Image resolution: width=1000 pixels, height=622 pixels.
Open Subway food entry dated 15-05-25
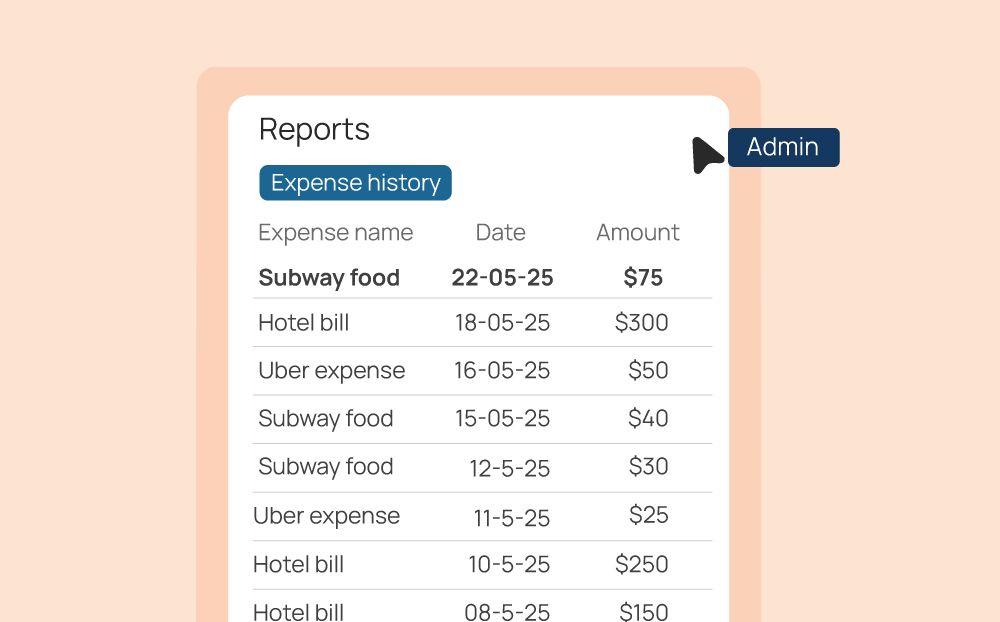pos(482,419)
